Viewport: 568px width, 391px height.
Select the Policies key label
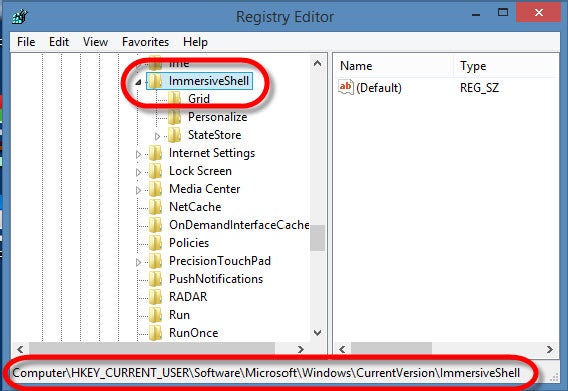click(x=189, y=243)
